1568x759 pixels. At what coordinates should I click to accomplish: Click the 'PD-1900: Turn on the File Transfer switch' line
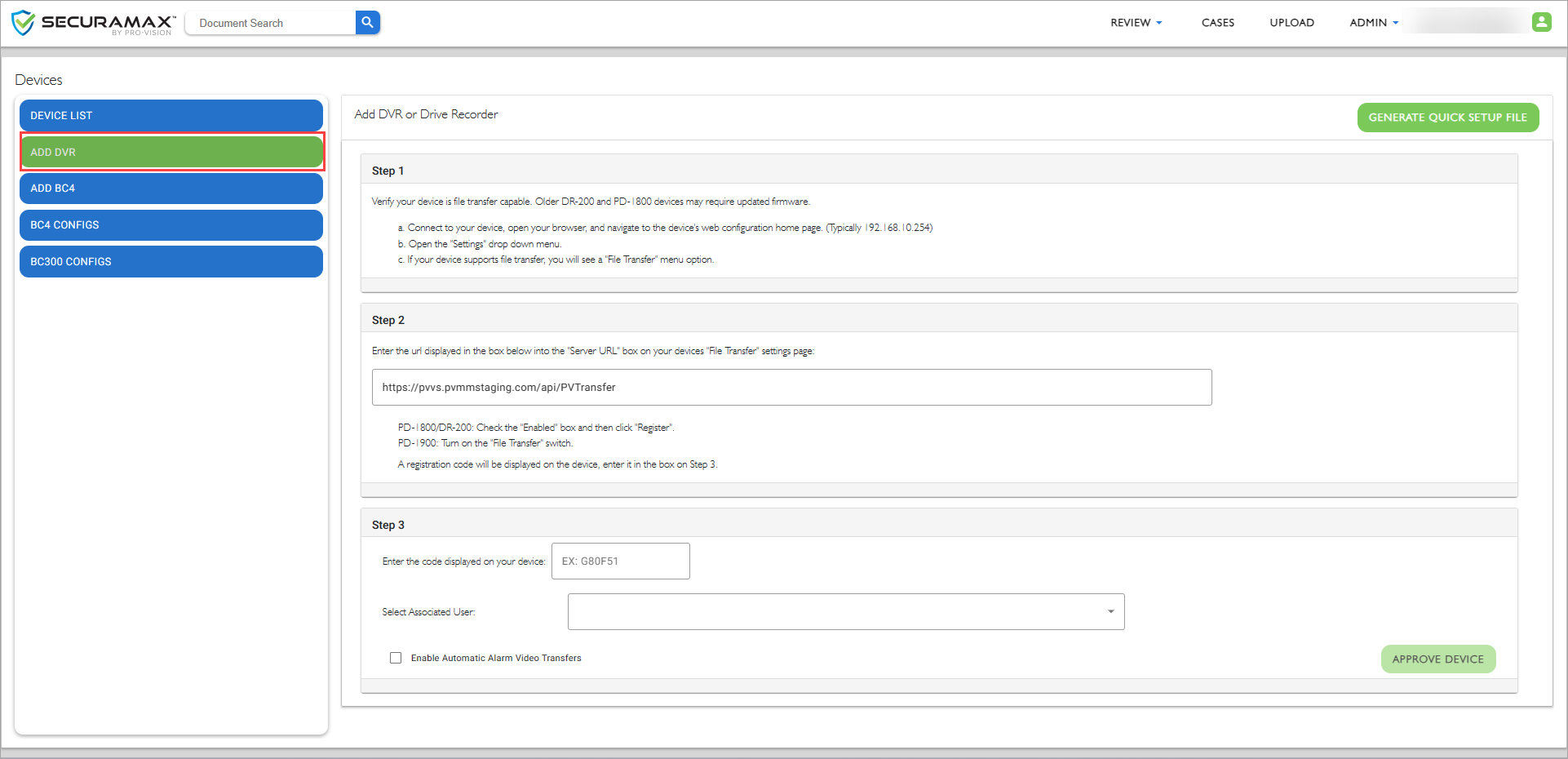click(485, 443)
